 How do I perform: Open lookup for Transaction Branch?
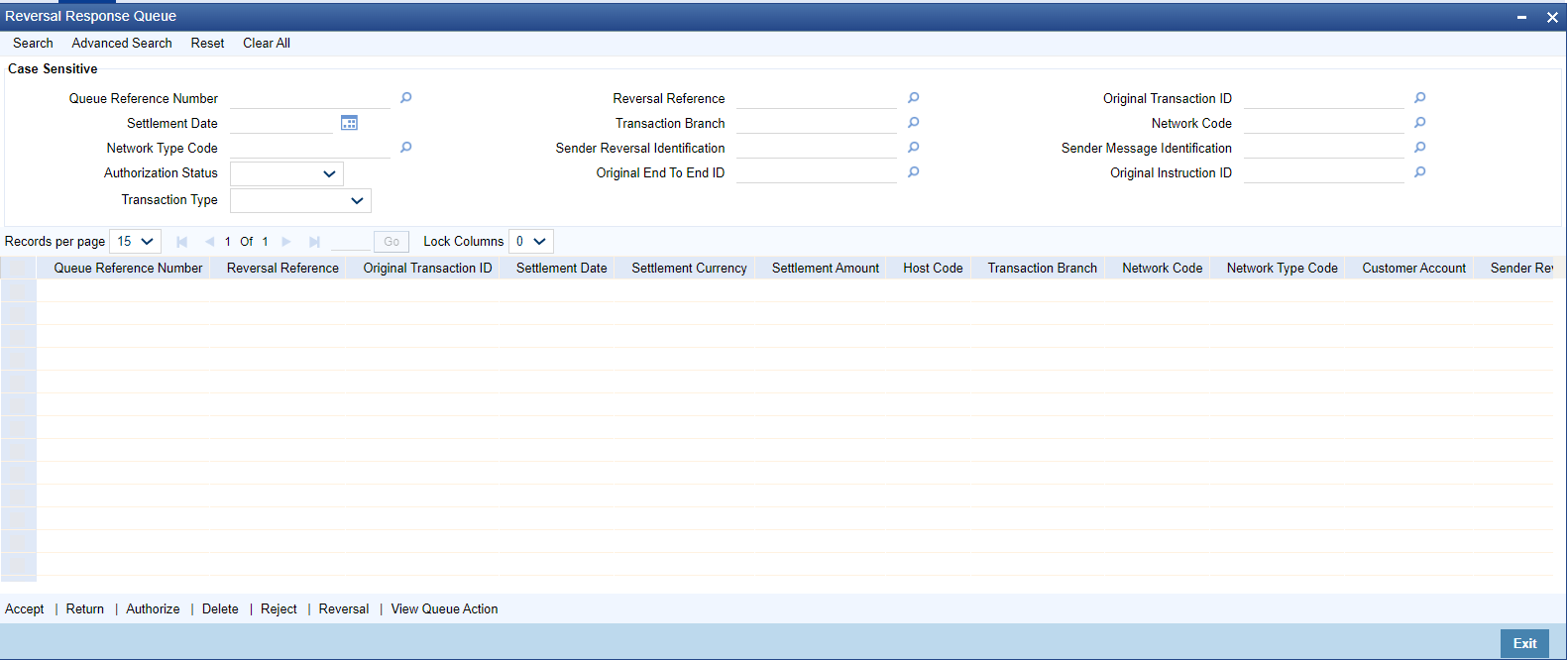913,123
